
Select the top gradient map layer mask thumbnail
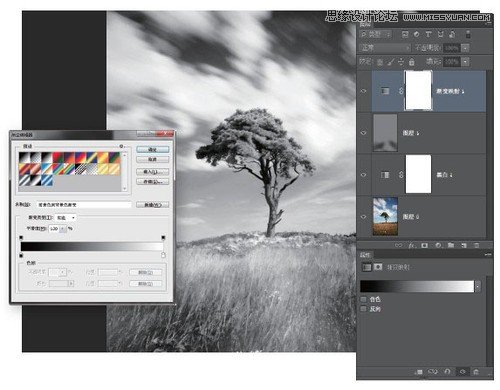pyautogui.click(x=418, y=90)
